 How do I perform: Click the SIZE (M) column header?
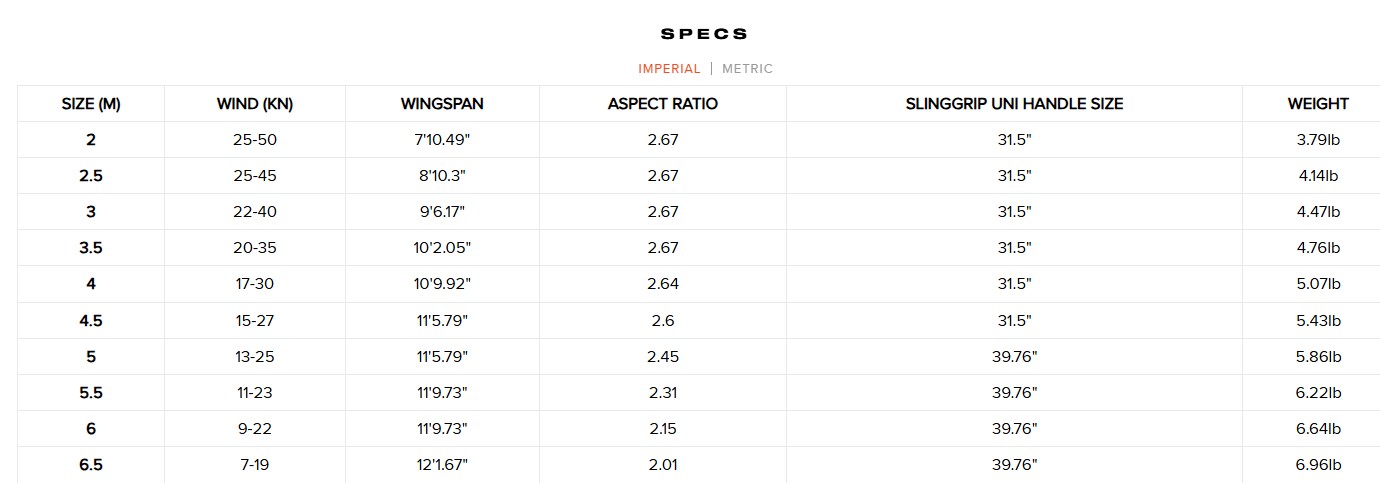click(x=91, y=104)
